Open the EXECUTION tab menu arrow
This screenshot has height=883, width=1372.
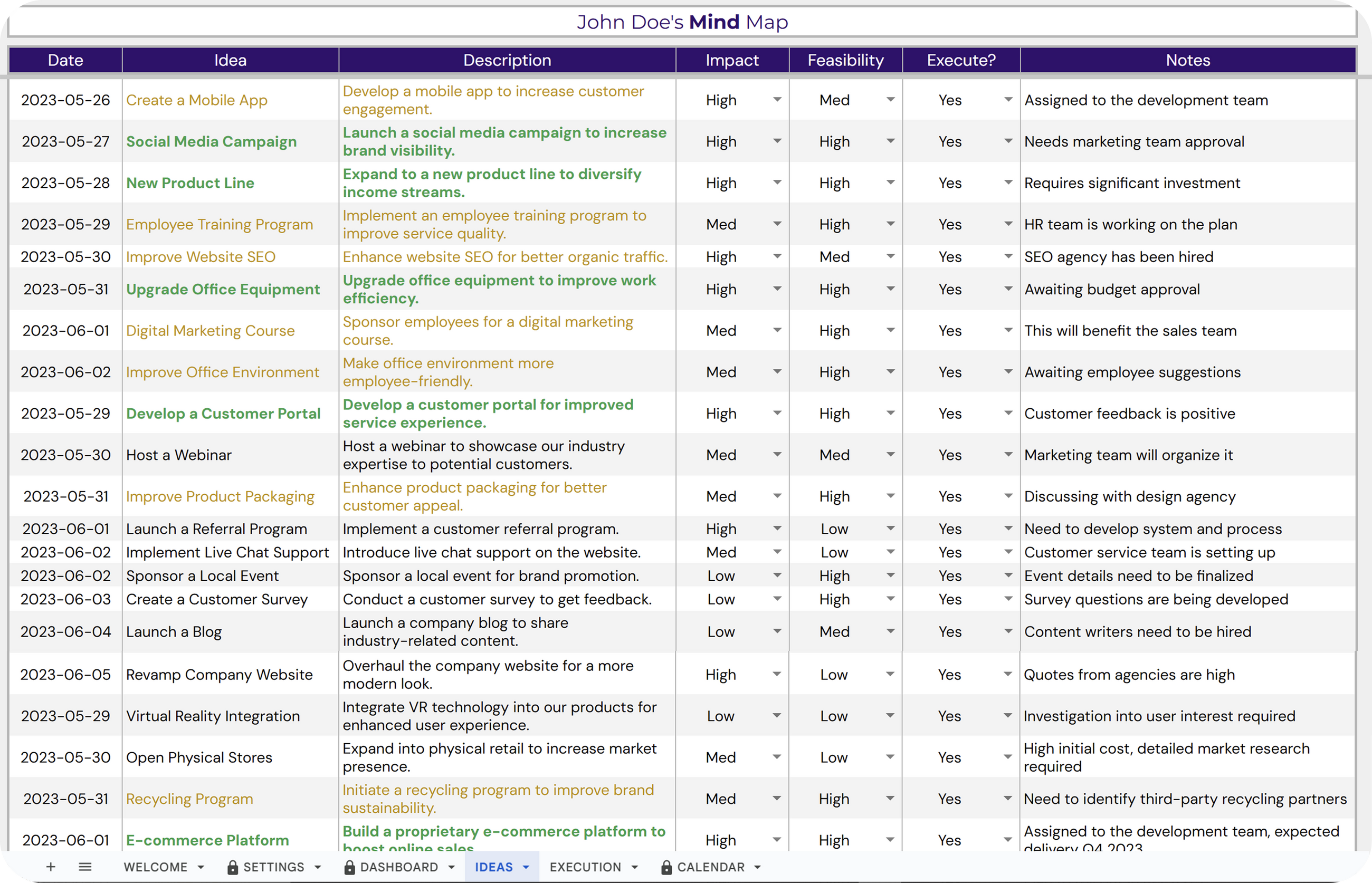[x=634, y=868]
